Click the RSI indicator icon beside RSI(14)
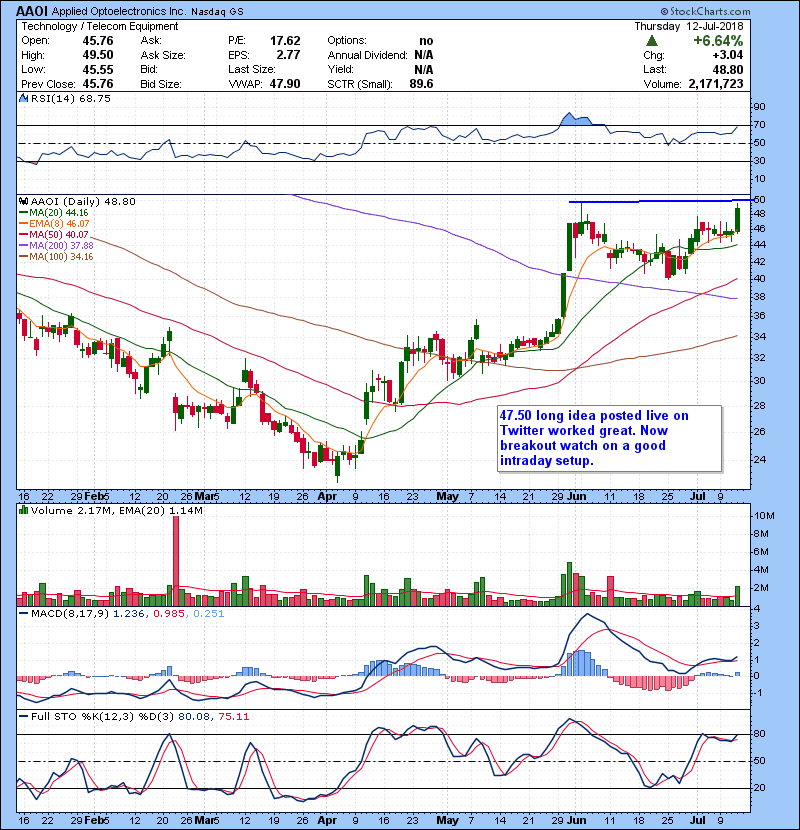Image resolution: width=800 pixels, height=830 pixels. pyautogui.click(x=23, y=98)
